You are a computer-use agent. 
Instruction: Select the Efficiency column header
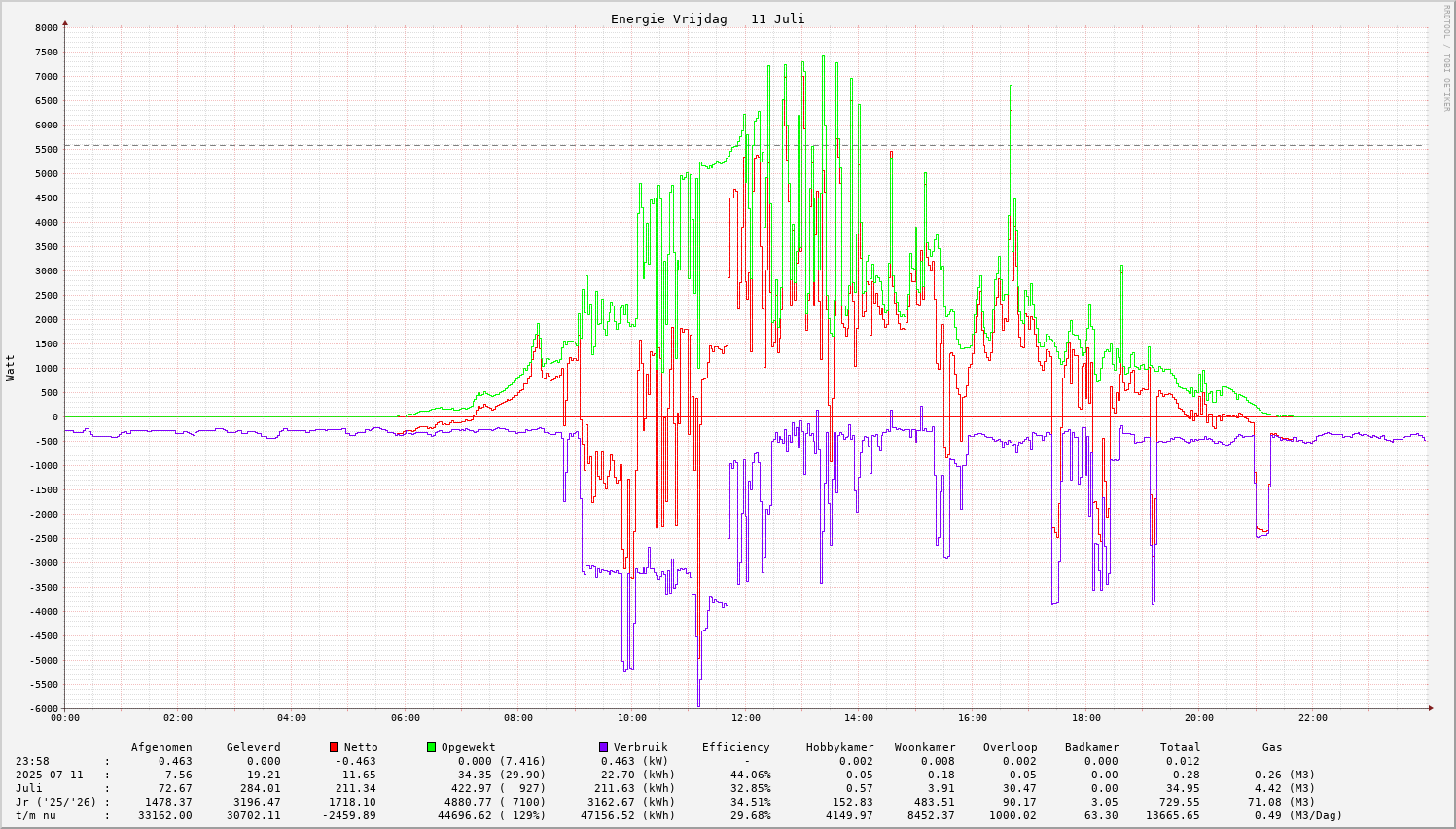(x=735, y=747)
